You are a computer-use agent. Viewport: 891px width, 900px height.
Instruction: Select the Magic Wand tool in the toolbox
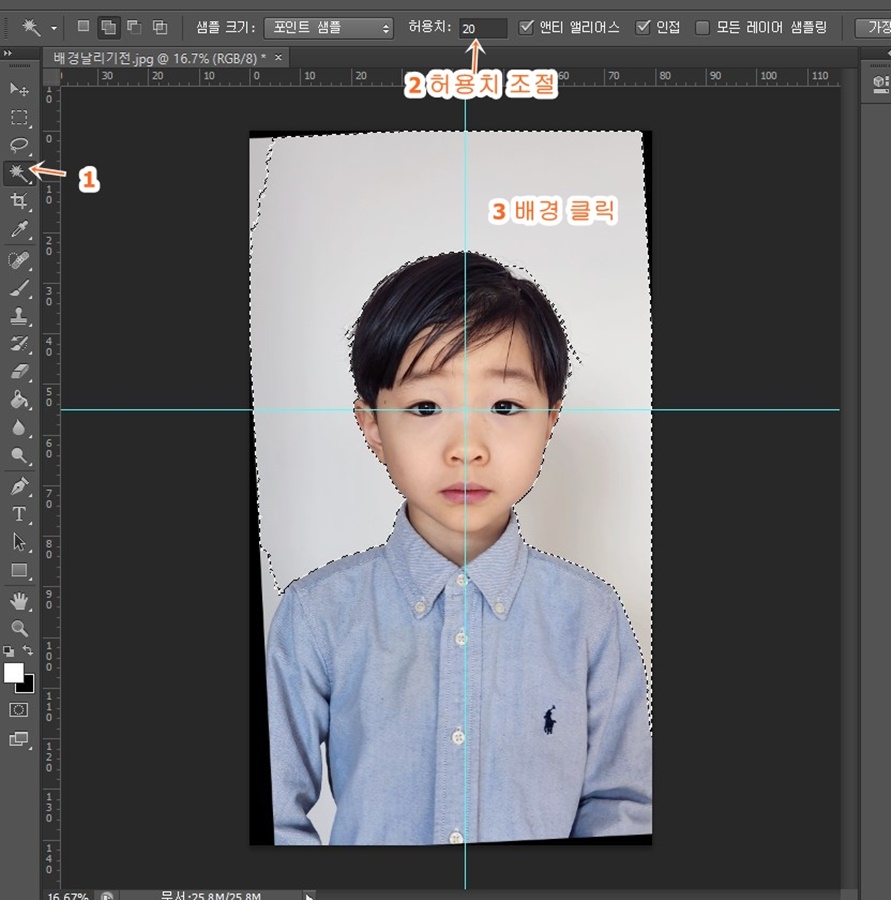point(19,172)
